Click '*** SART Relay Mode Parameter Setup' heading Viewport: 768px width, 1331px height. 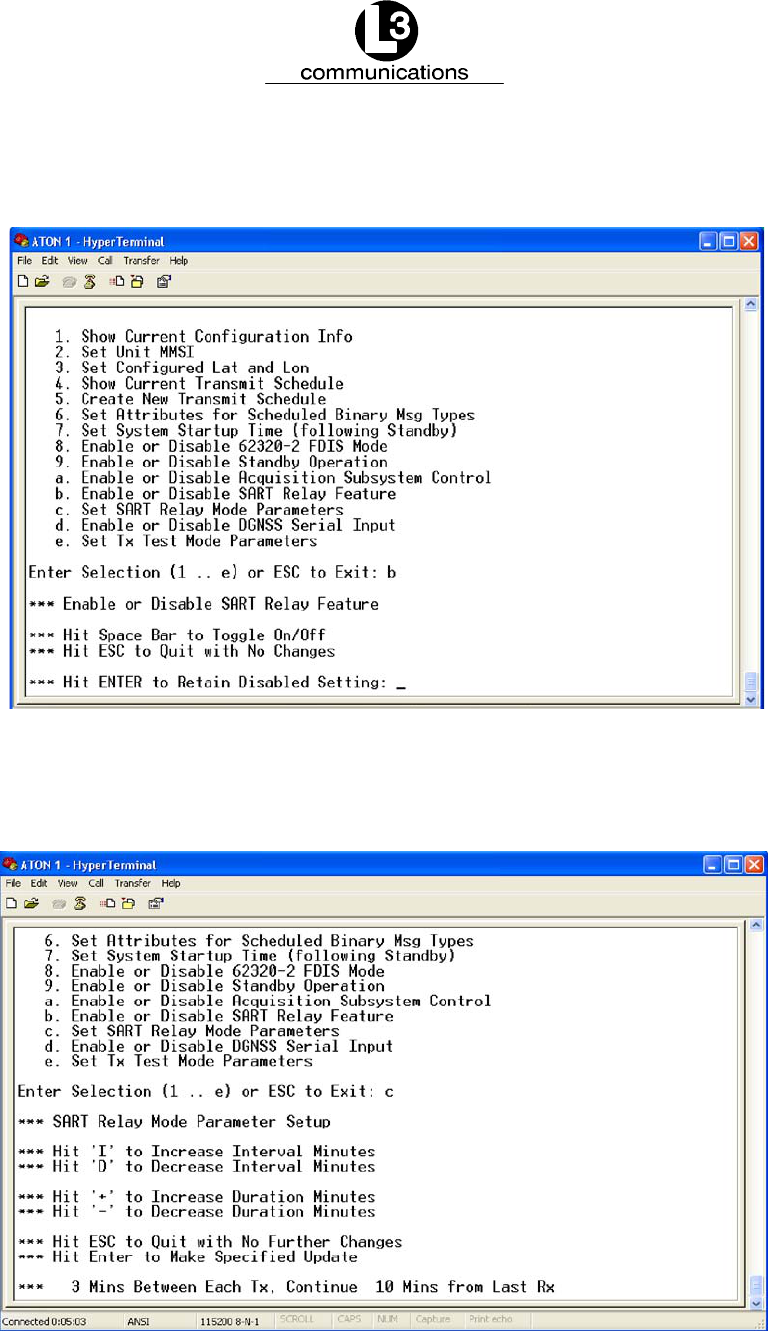(174, 1122)
